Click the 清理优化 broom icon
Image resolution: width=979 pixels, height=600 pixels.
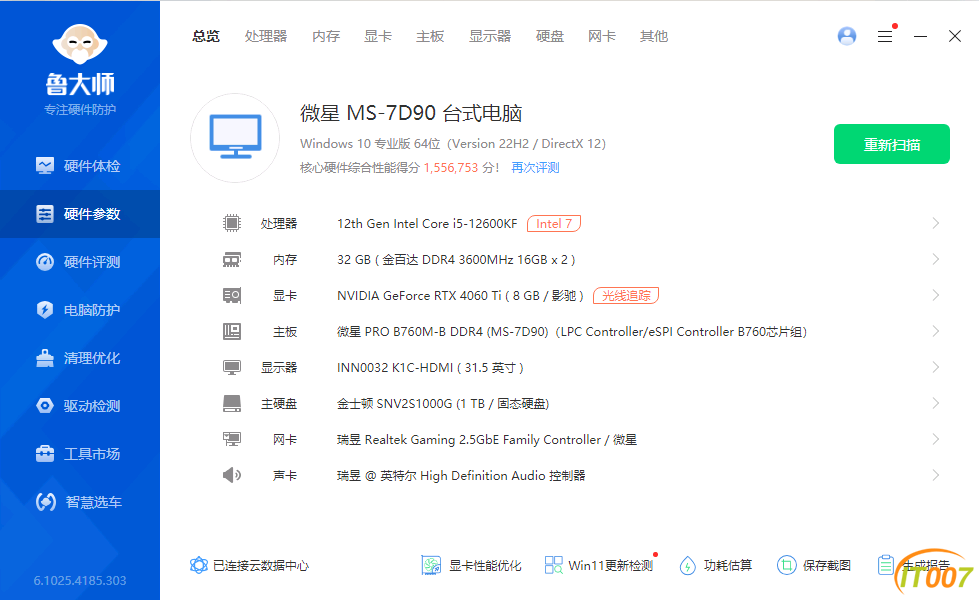click(x=45, y=358)
